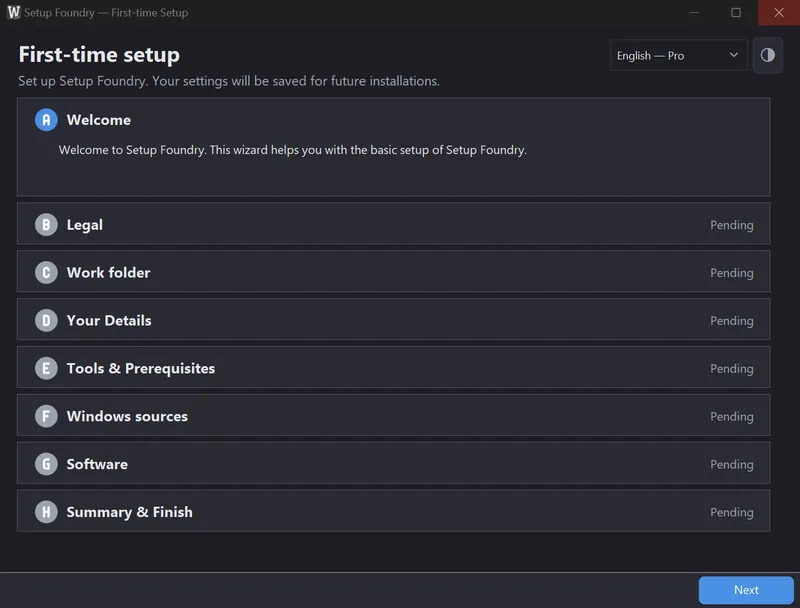Select the step G badge for Software

click(46, 464)
